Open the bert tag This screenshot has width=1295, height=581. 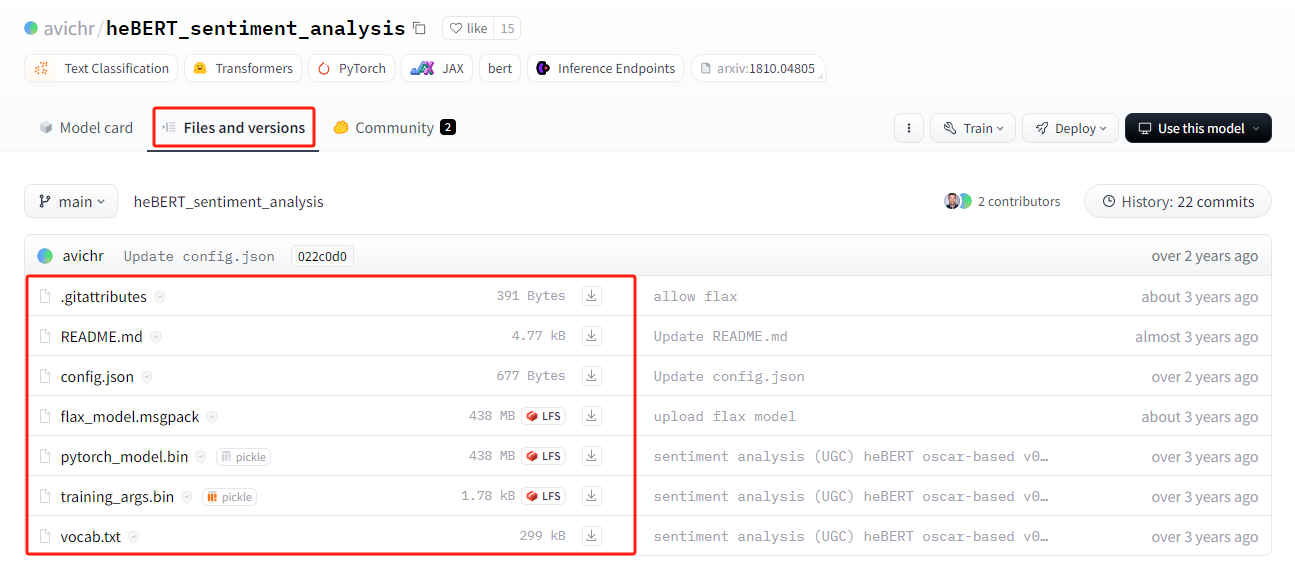coord(500,68)
